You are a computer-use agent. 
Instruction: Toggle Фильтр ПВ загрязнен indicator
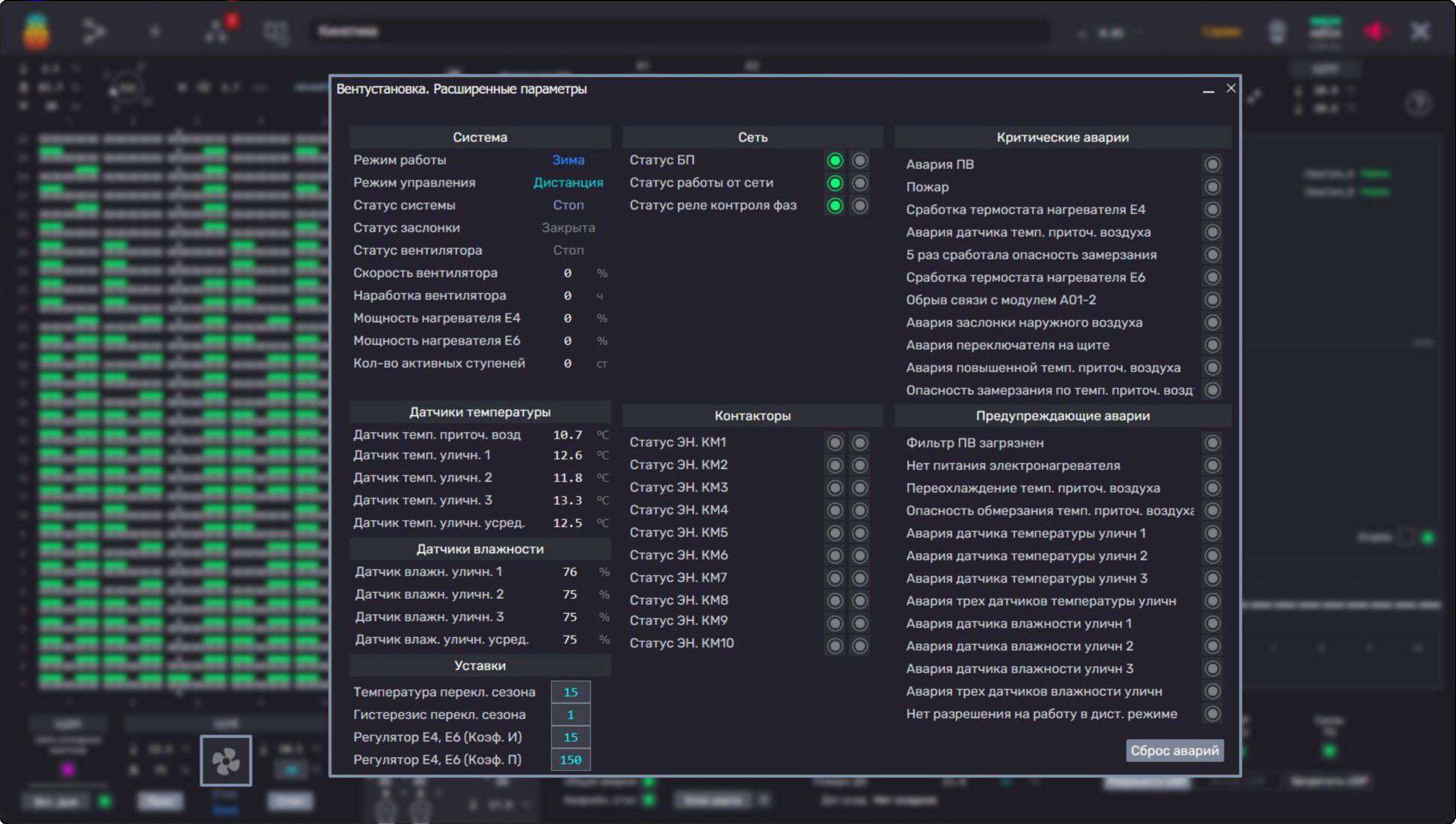[1212, 443]
